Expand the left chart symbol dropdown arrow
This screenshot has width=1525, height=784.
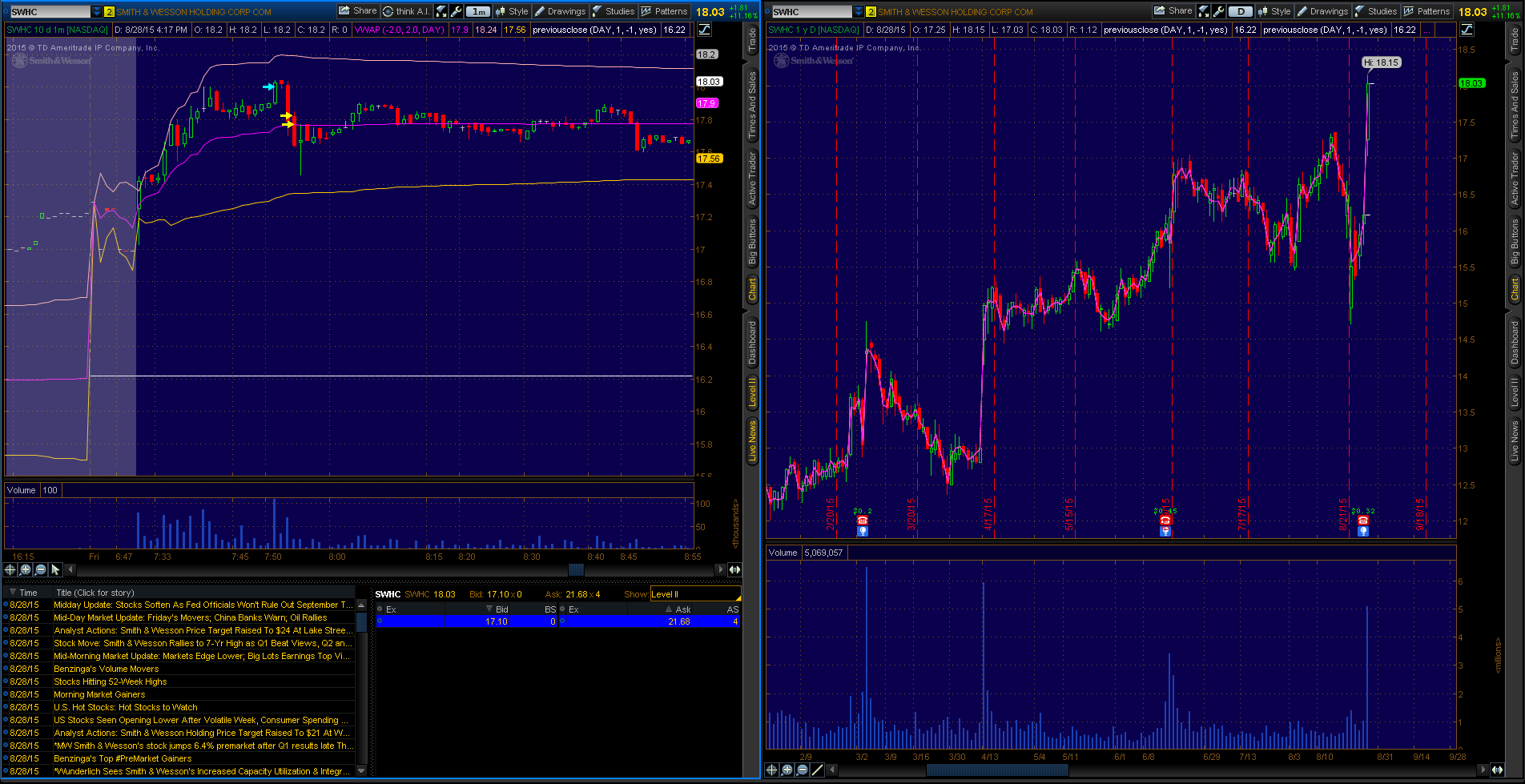click(x=97, y=12)
